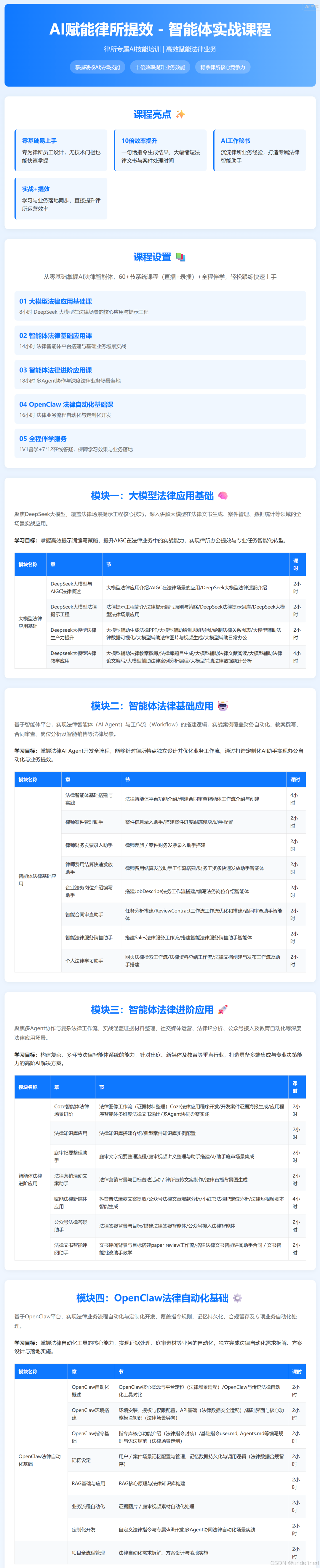Click the Deepseek大模型法律教学应用 chapter cell
The image size is (320, 1568).
point(74,657)
